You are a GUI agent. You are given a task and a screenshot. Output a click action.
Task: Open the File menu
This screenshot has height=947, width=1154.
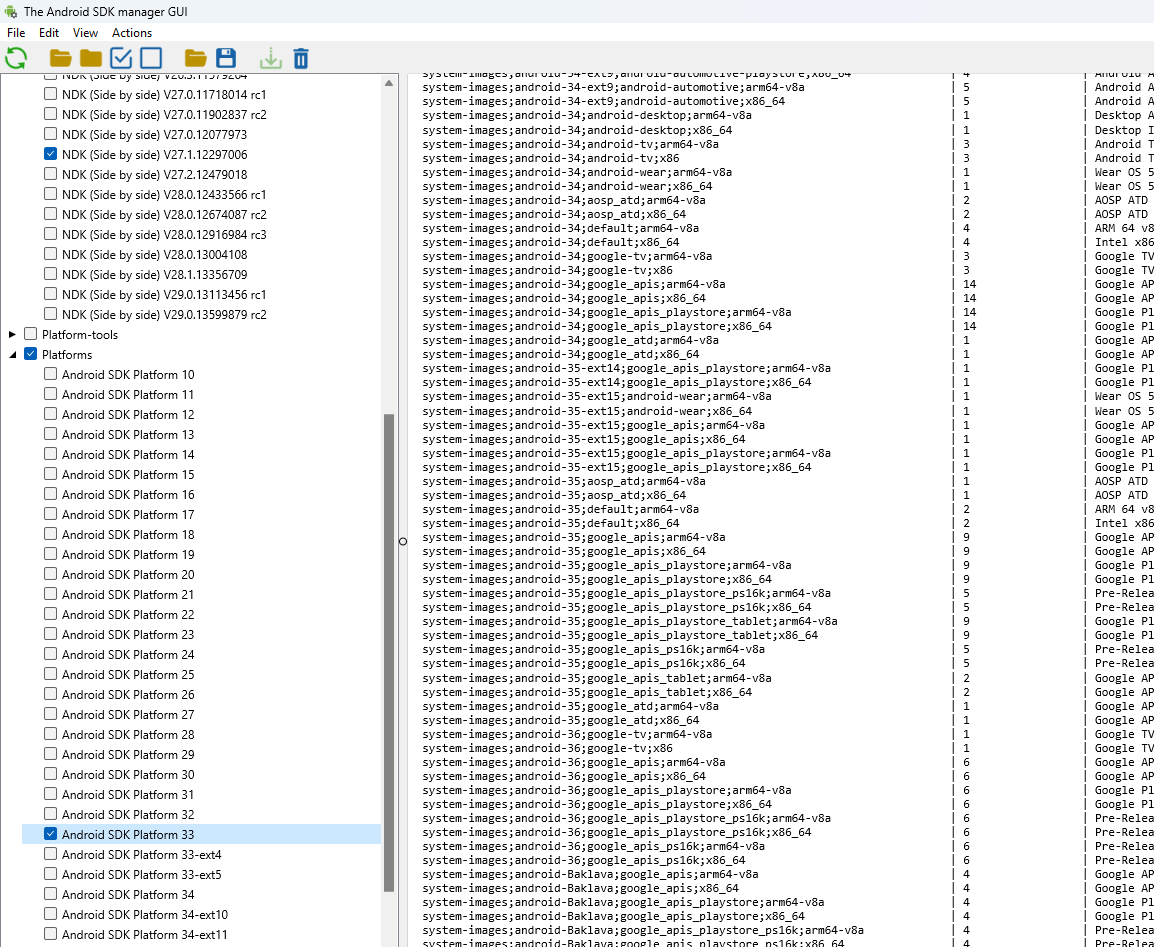coord(16,32)
